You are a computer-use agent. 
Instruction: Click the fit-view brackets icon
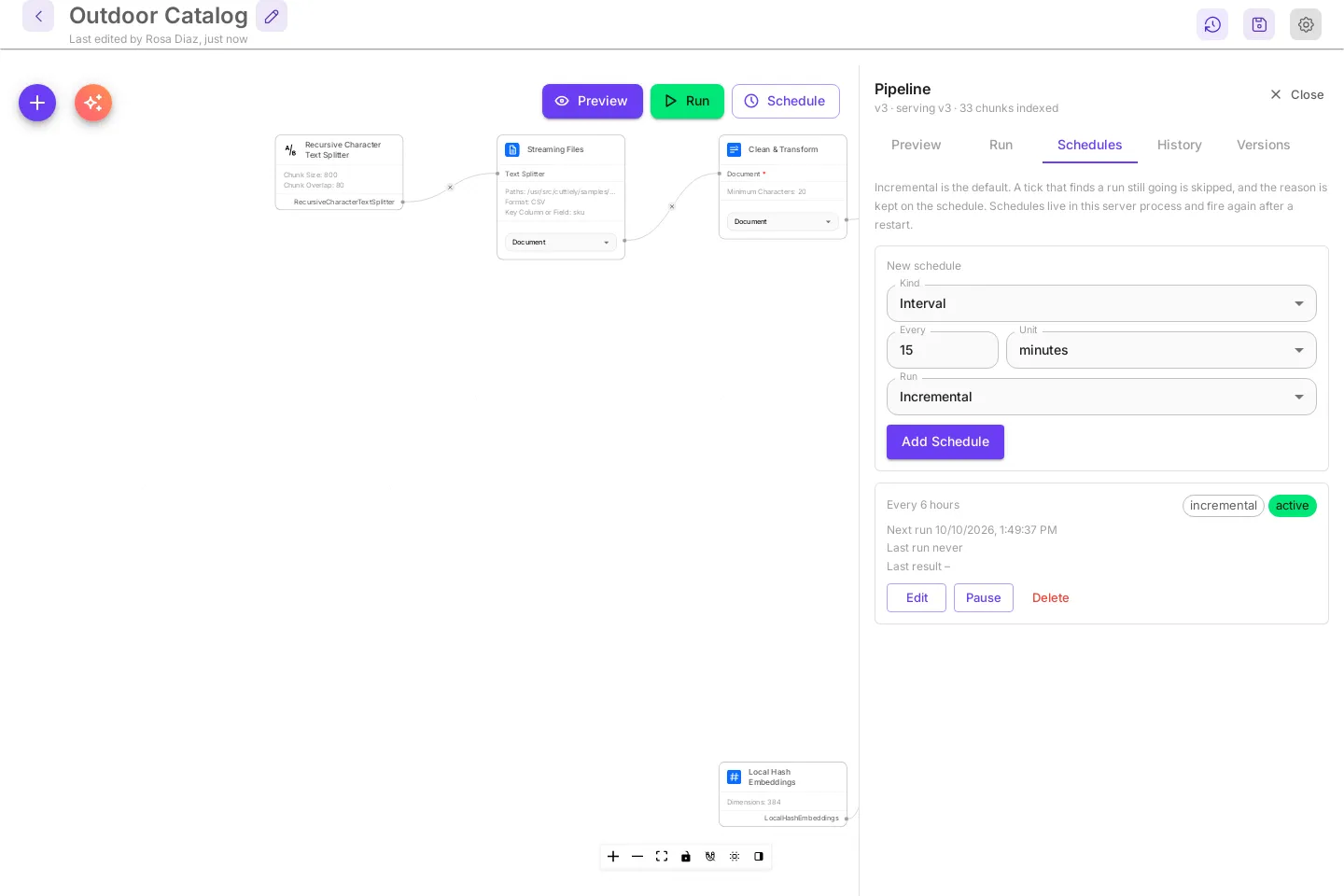pos(662,856)
